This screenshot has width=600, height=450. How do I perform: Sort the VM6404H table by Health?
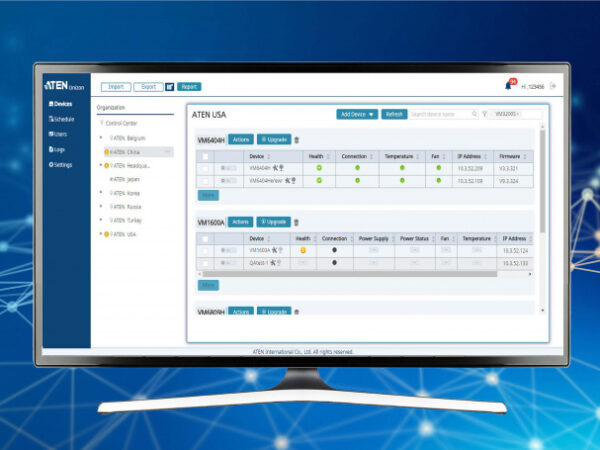tap(328, 157)
